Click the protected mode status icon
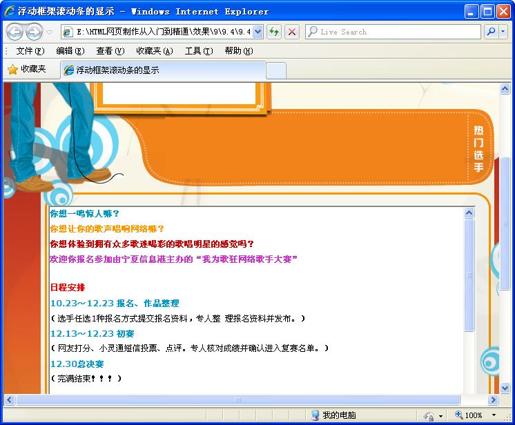 tap(429, 415)
